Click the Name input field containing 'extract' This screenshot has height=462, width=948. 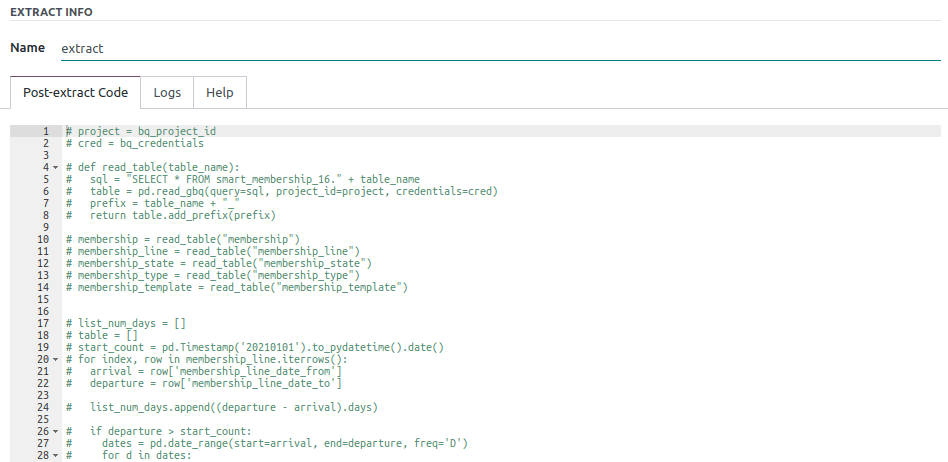[500, 48]
